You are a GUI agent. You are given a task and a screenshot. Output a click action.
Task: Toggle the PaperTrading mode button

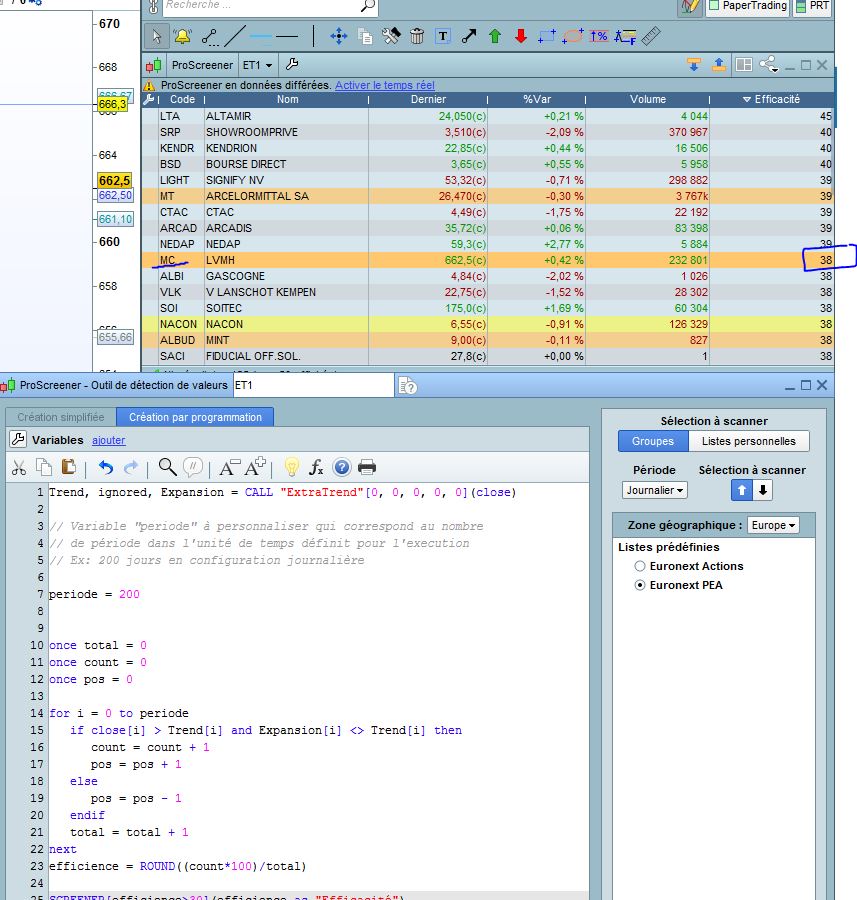pyautogui.click(x=747, y=6)
